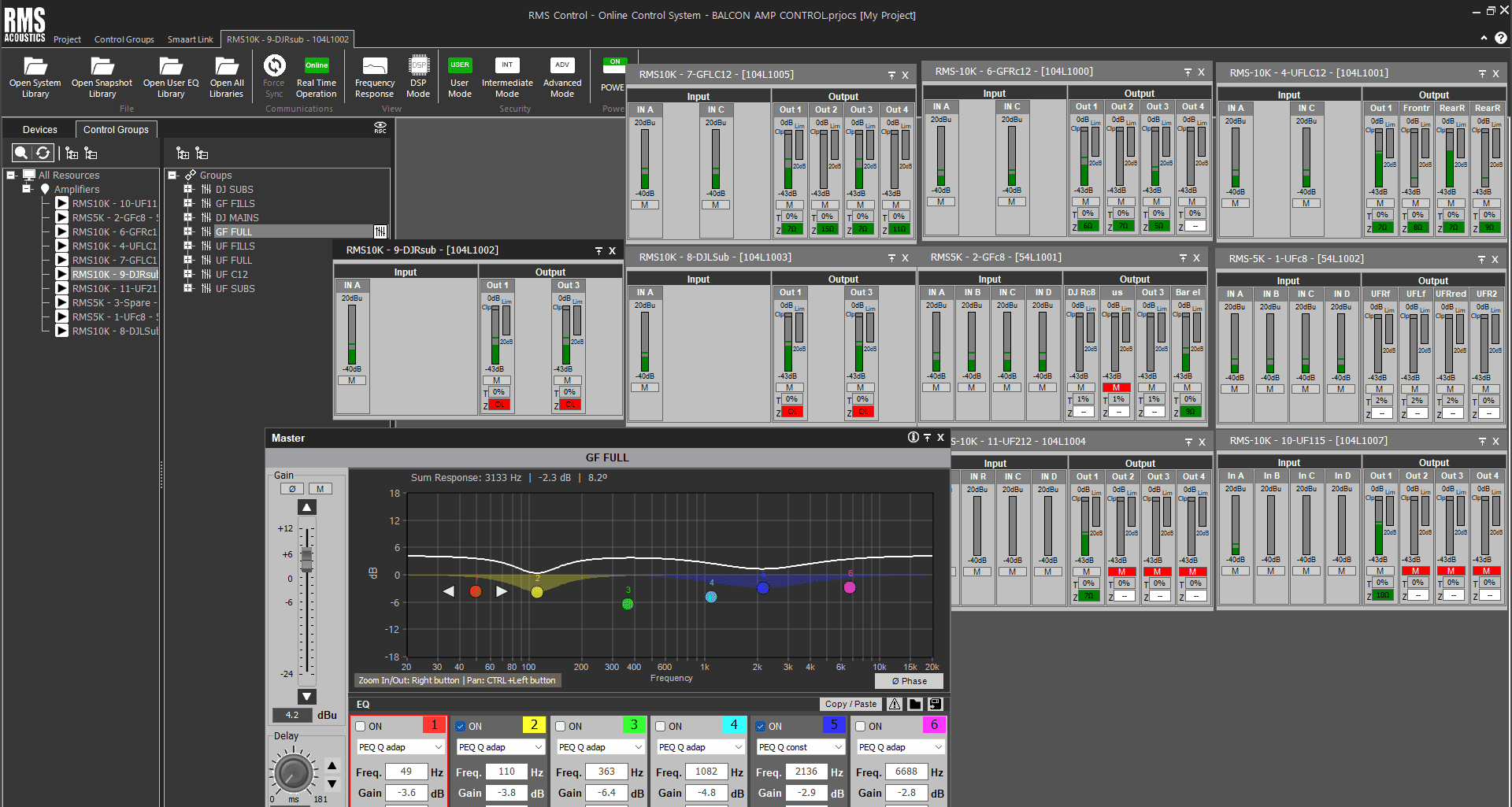This screenshot has width=1512, height=807.
Task: Decrease Master gain with down arrow
Action: [x=307, y=696]
